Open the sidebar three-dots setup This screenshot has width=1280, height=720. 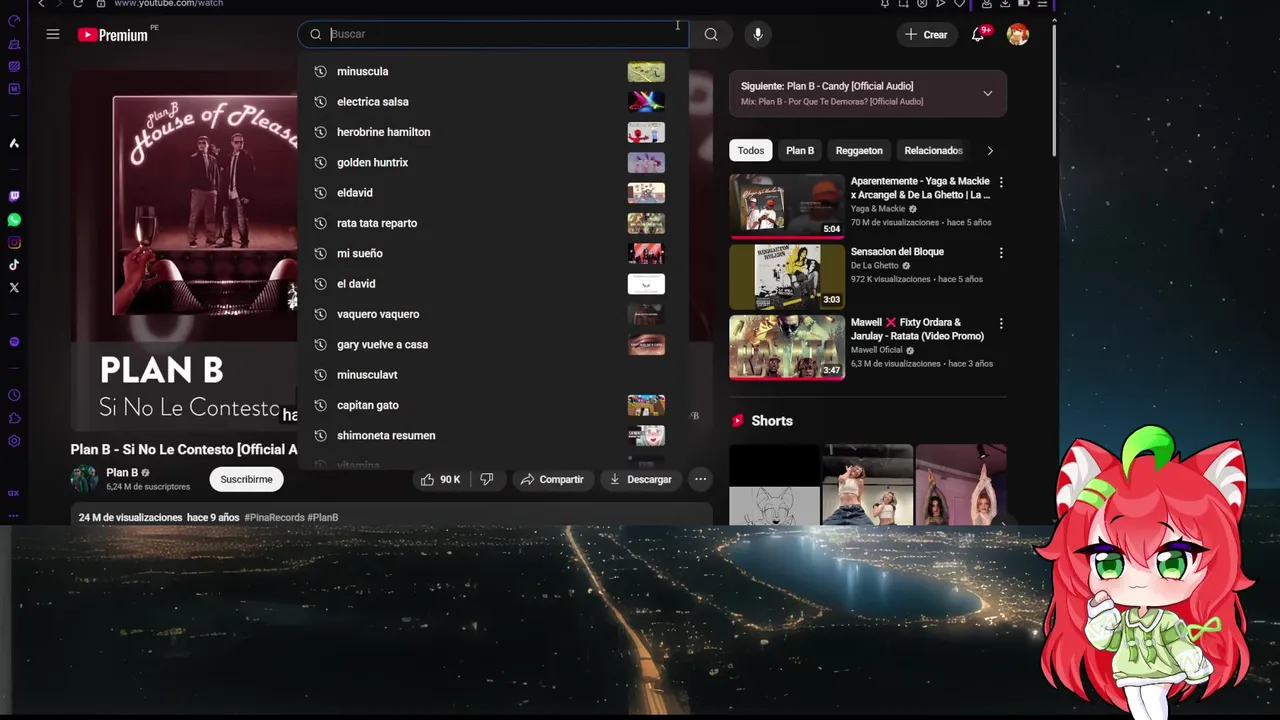[x=14, y=516]
